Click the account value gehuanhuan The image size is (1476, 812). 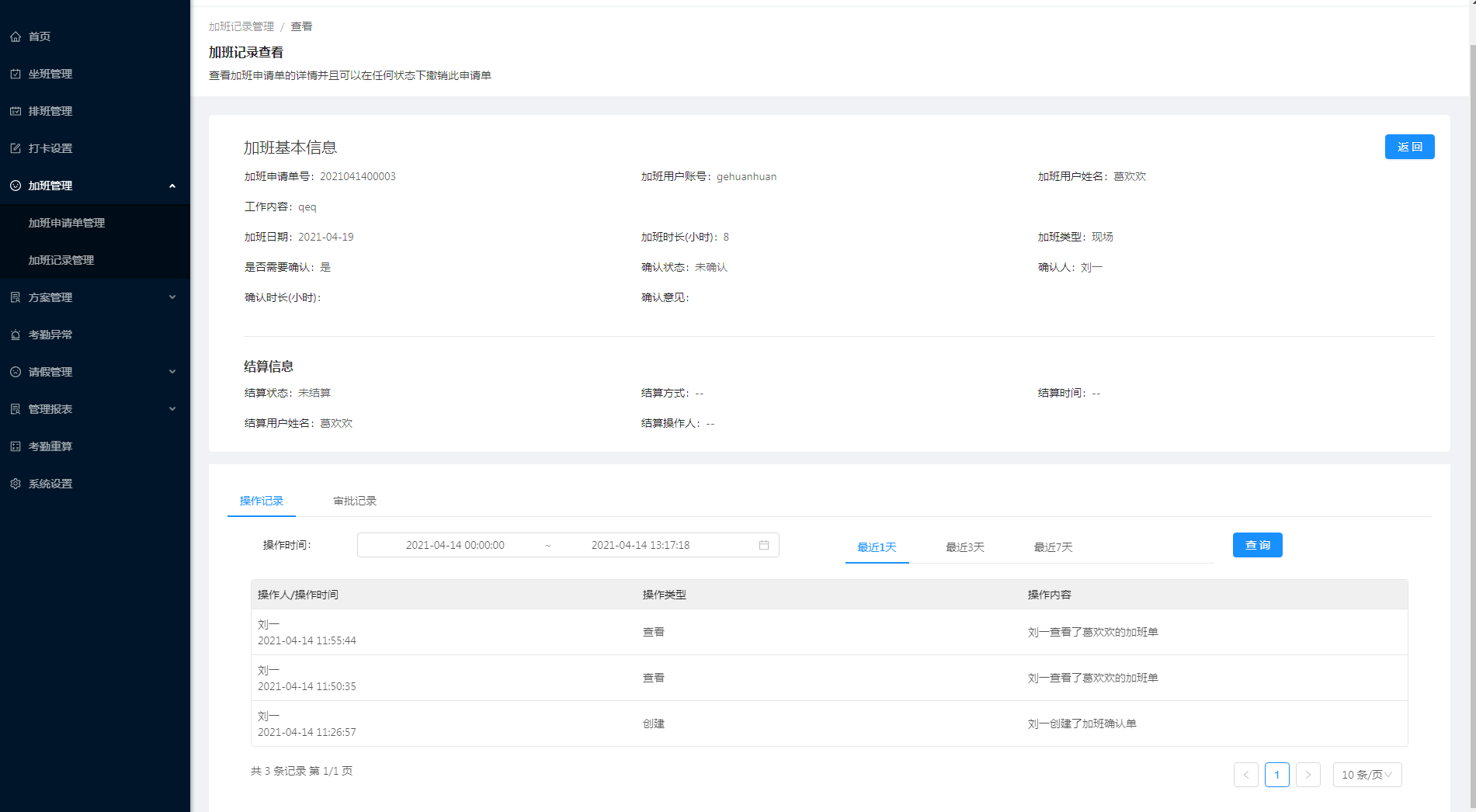[x=747, y=176]
